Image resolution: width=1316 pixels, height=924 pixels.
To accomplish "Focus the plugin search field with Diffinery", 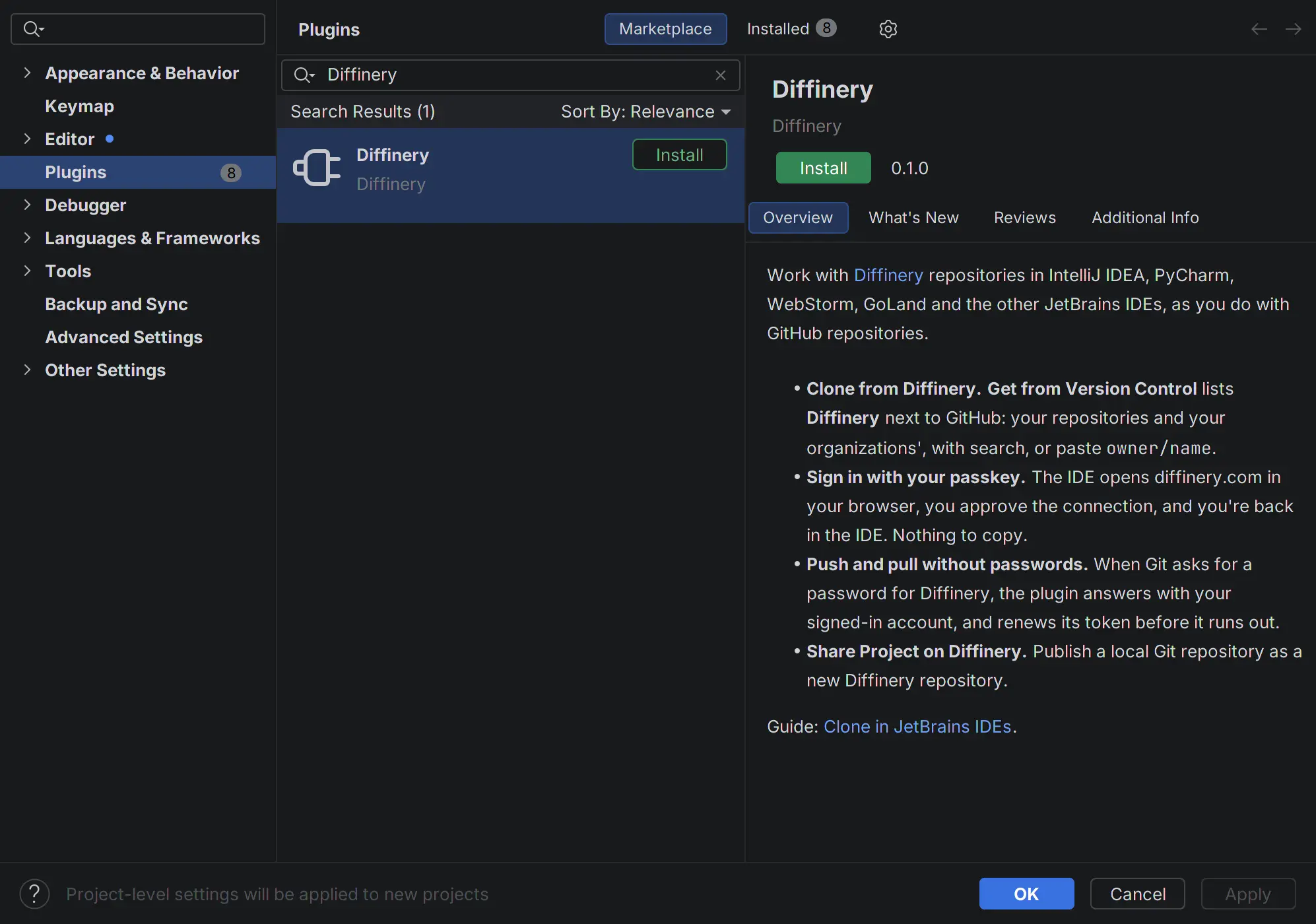I will coord(510,75).
